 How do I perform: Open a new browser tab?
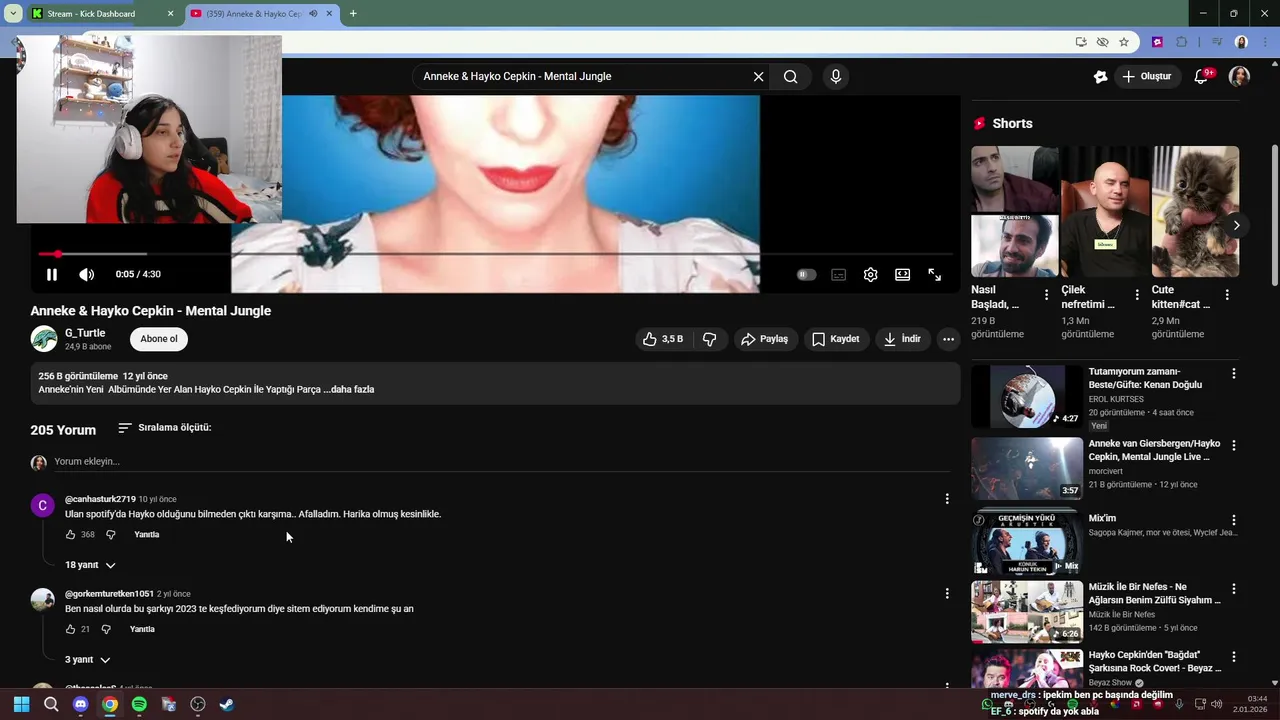[353, 14]
